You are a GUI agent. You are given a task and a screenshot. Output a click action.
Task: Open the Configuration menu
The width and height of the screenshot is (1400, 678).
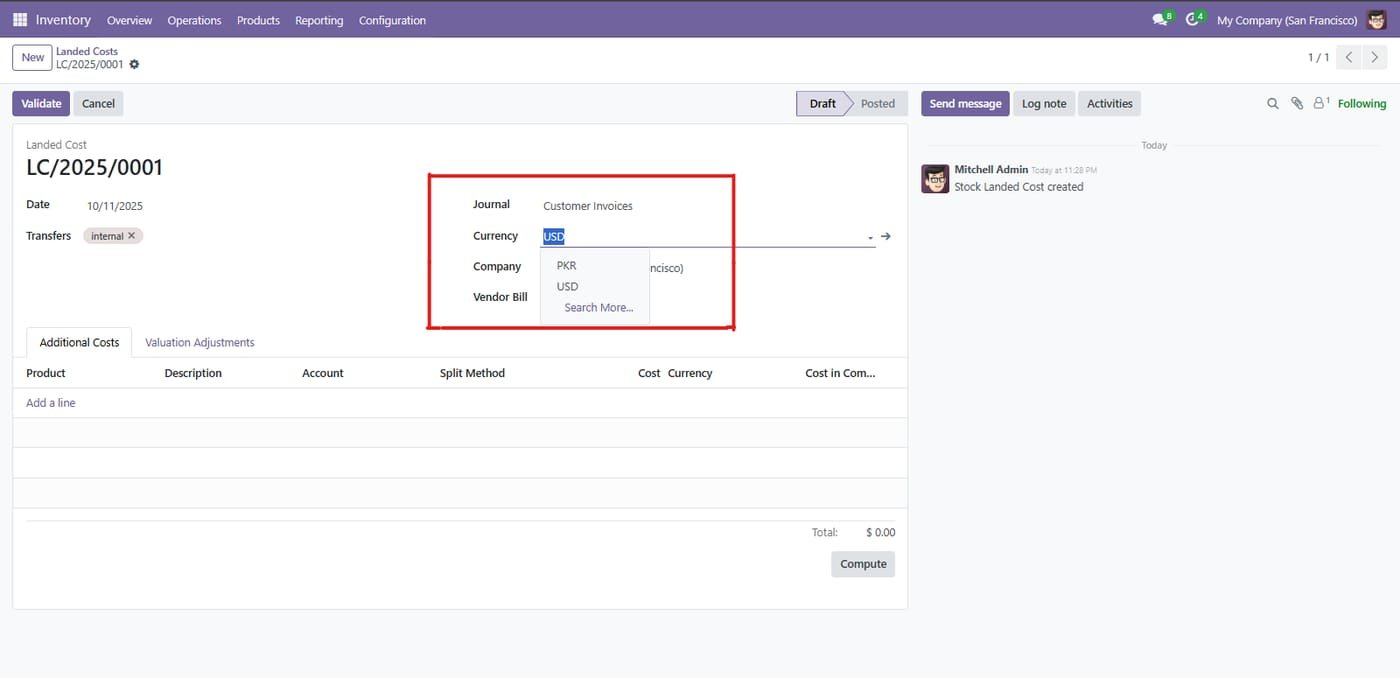pyautogui.click(x=392, y=20)
